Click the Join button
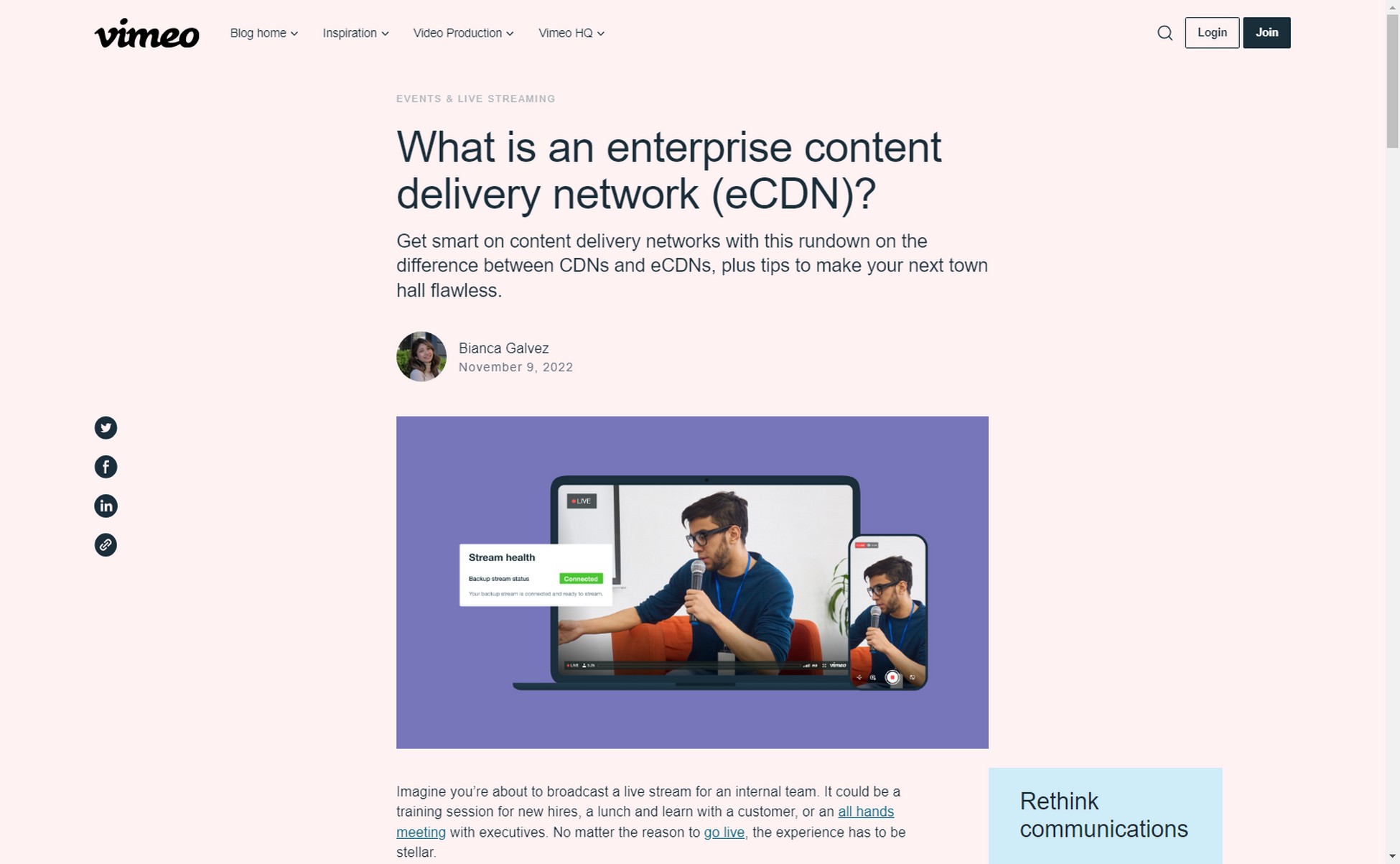This screenshot has height=864, width=1400. pyautogui.click(x=1266, y=32)
